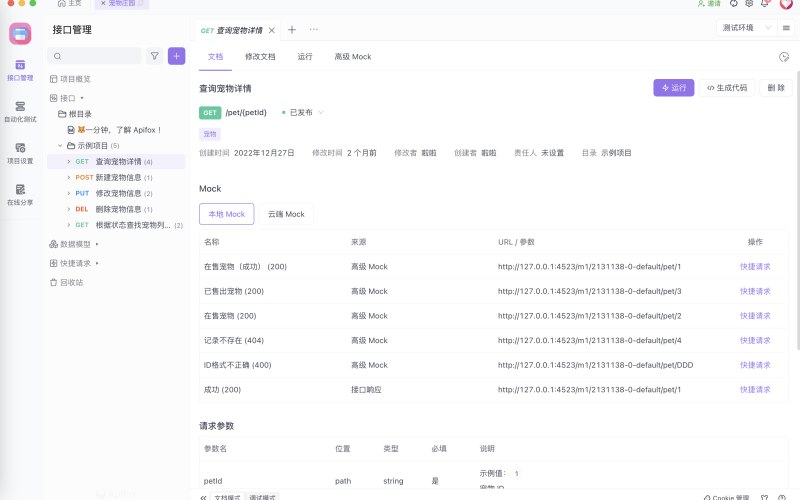Click the purple plus add button

tap(177, 56)
